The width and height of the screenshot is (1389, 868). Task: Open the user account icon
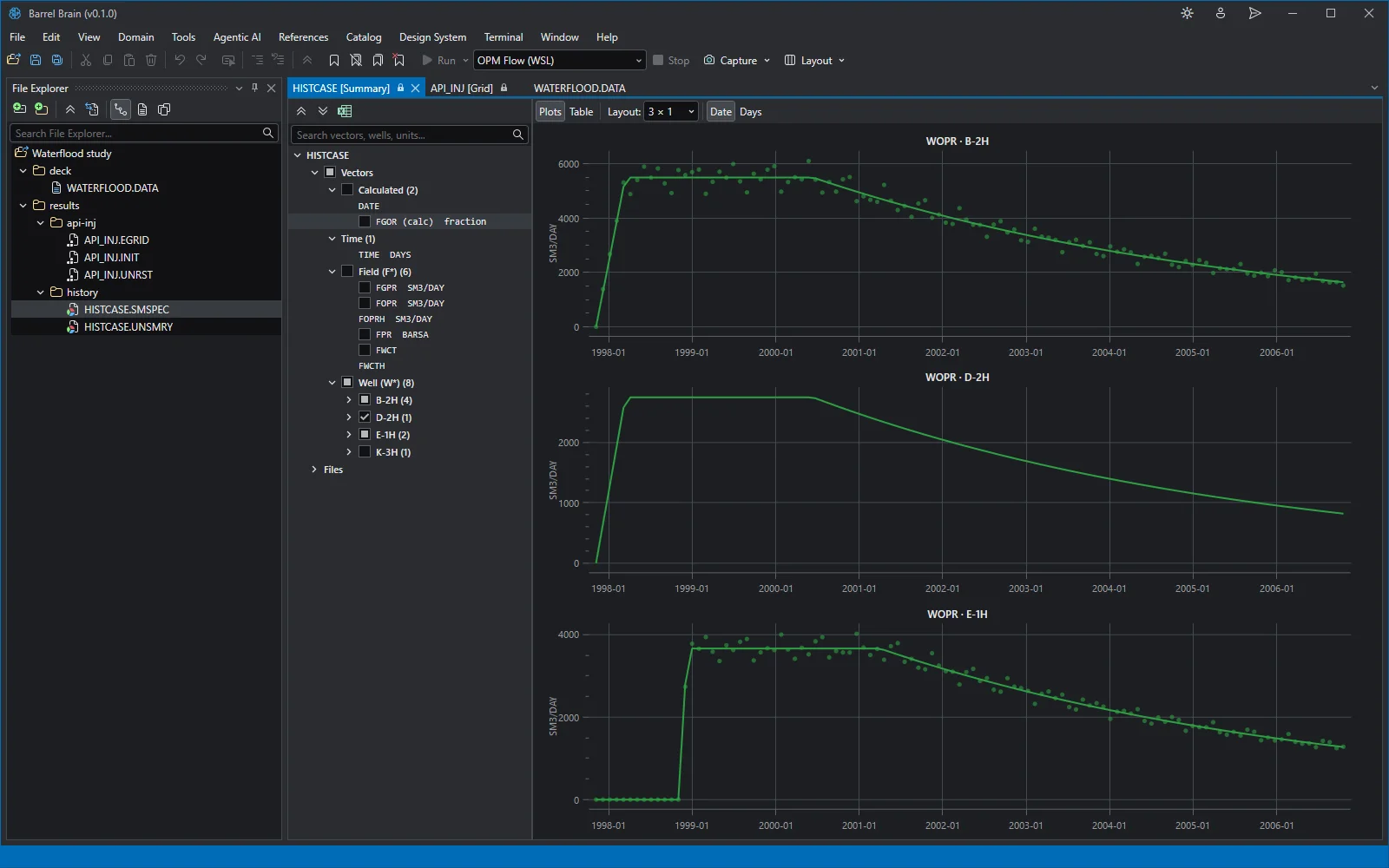[1221, 13]
